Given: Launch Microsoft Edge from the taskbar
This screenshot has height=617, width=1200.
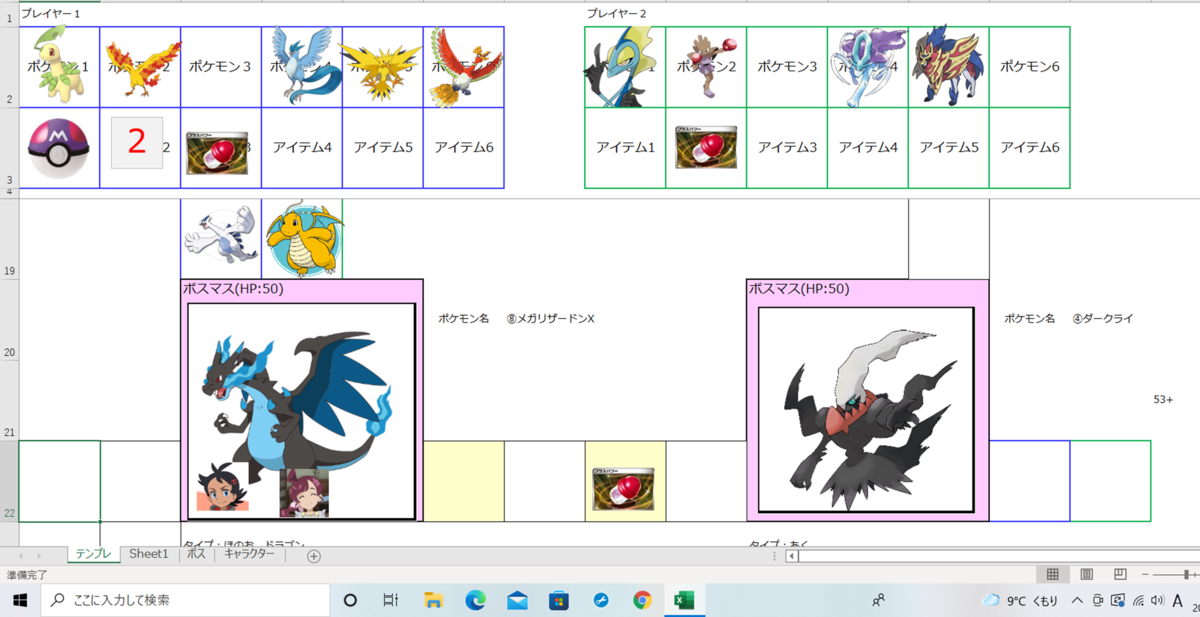Looking at the screenshot, I should pyautogui.click(x=475, y=600).
